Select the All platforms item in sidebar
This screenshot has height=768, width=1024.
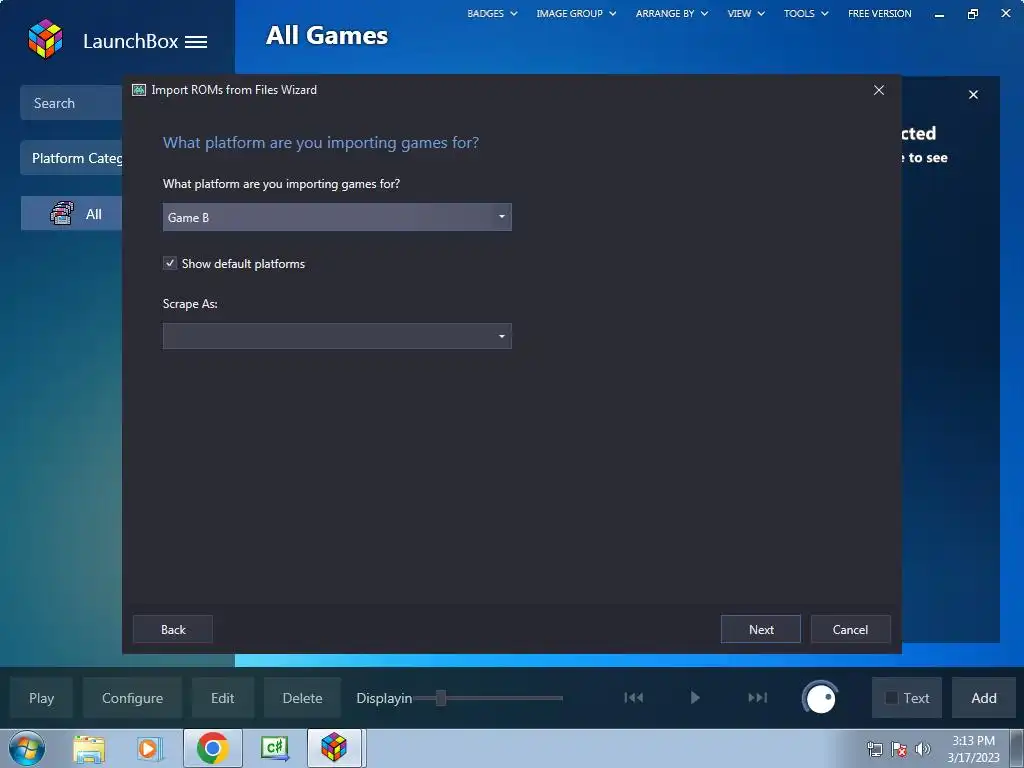pos(71,214)
